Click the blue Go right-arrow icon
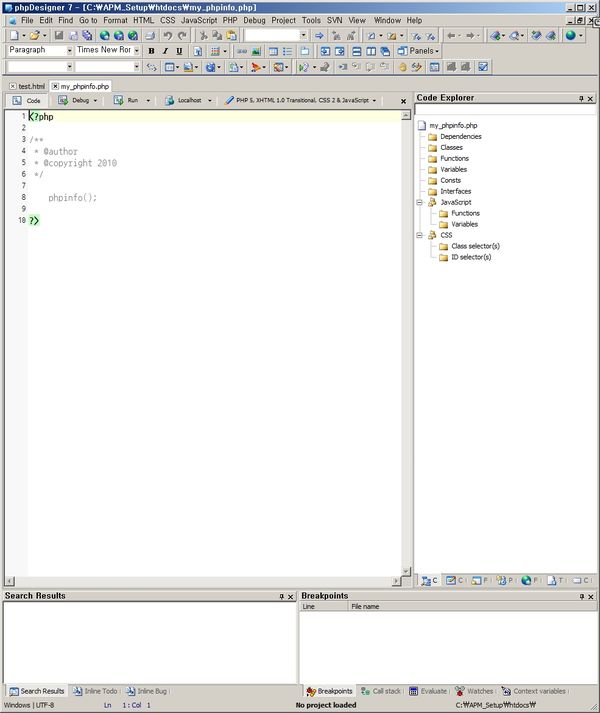The height and width of the screenshot is (713, 600). (x=319, y=35)
